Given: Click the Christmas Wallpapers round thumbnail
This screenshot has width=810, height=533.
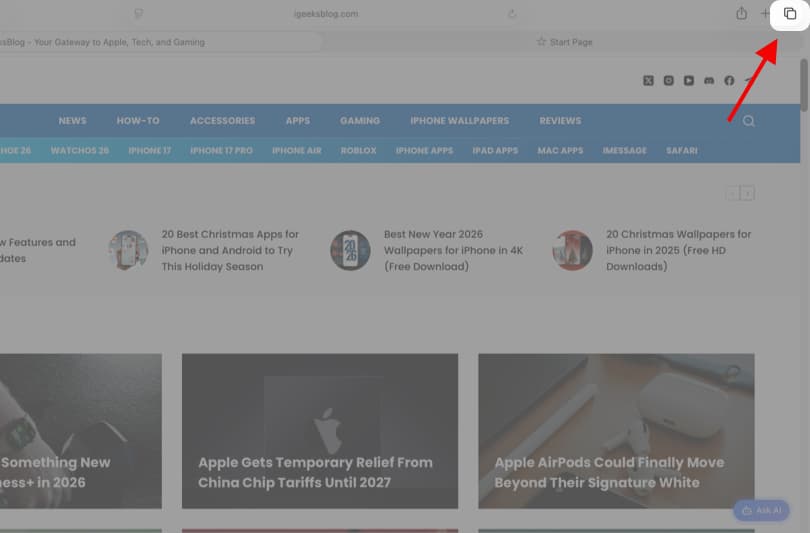Looking at the screenshot, I should tap(572, 250).
